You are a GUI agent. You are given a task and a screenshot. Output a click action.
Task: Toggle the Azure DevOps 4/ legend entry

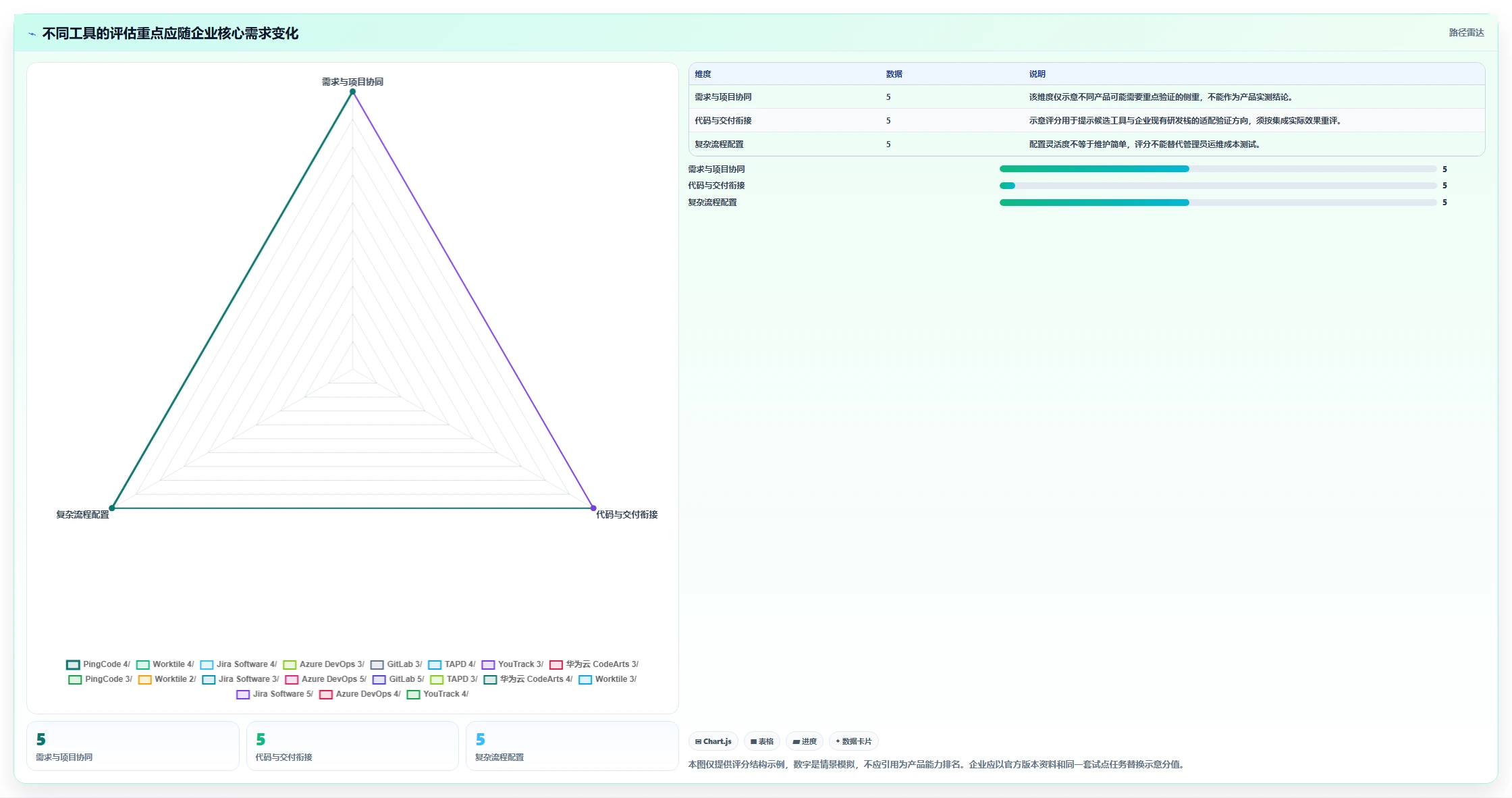tap(360, 694)
